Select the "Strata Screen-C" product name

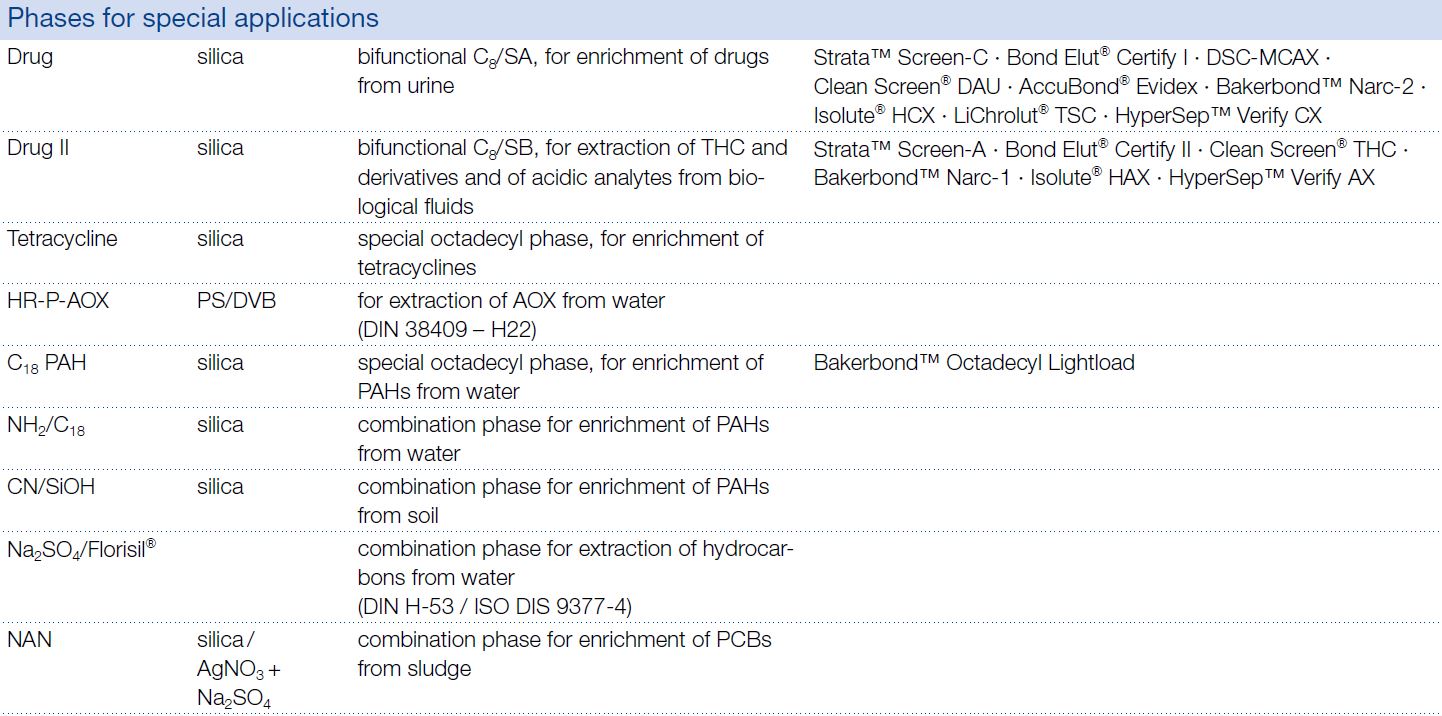(x=901, y=57)
